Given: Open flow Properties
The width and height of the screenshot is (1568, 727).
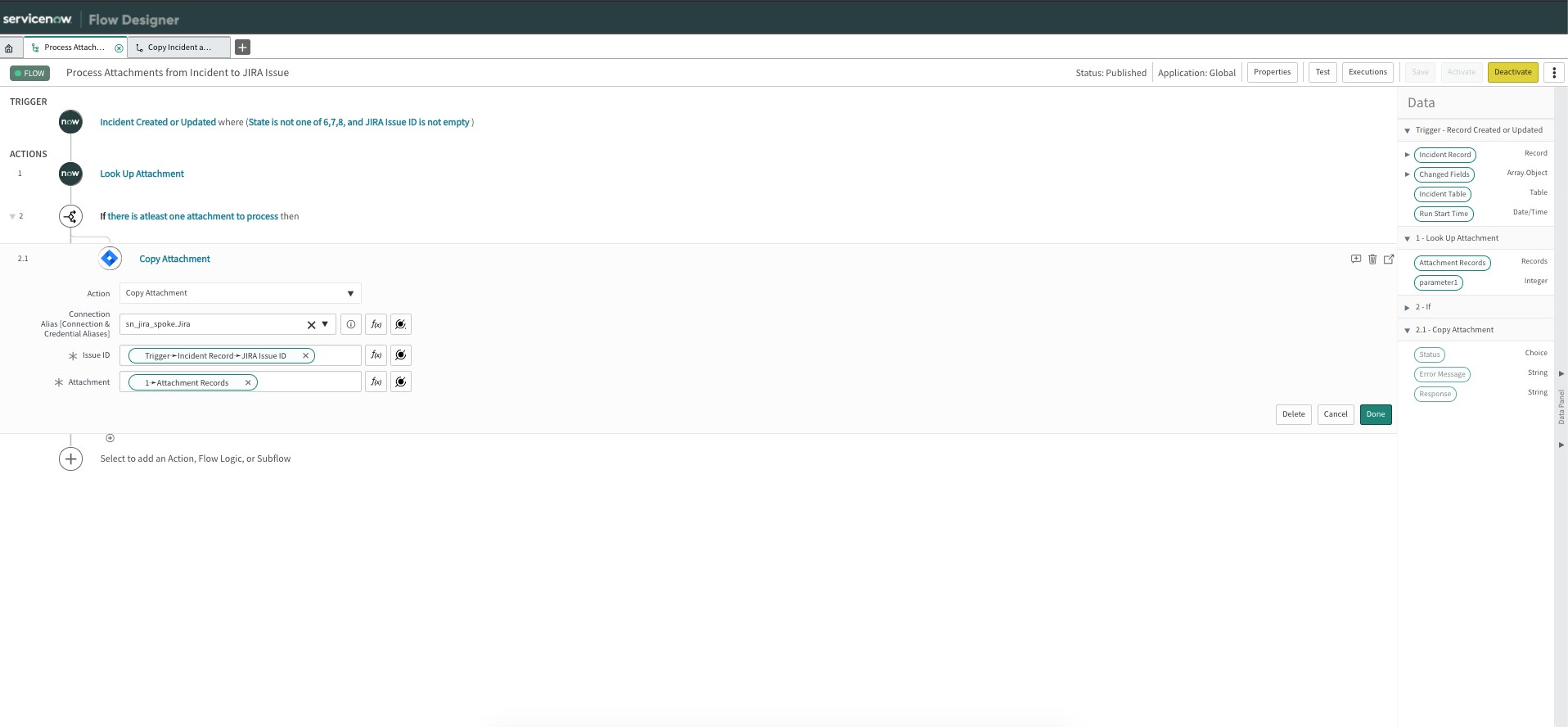Looking at the screenshot, I should click(x=1272, y=72).
